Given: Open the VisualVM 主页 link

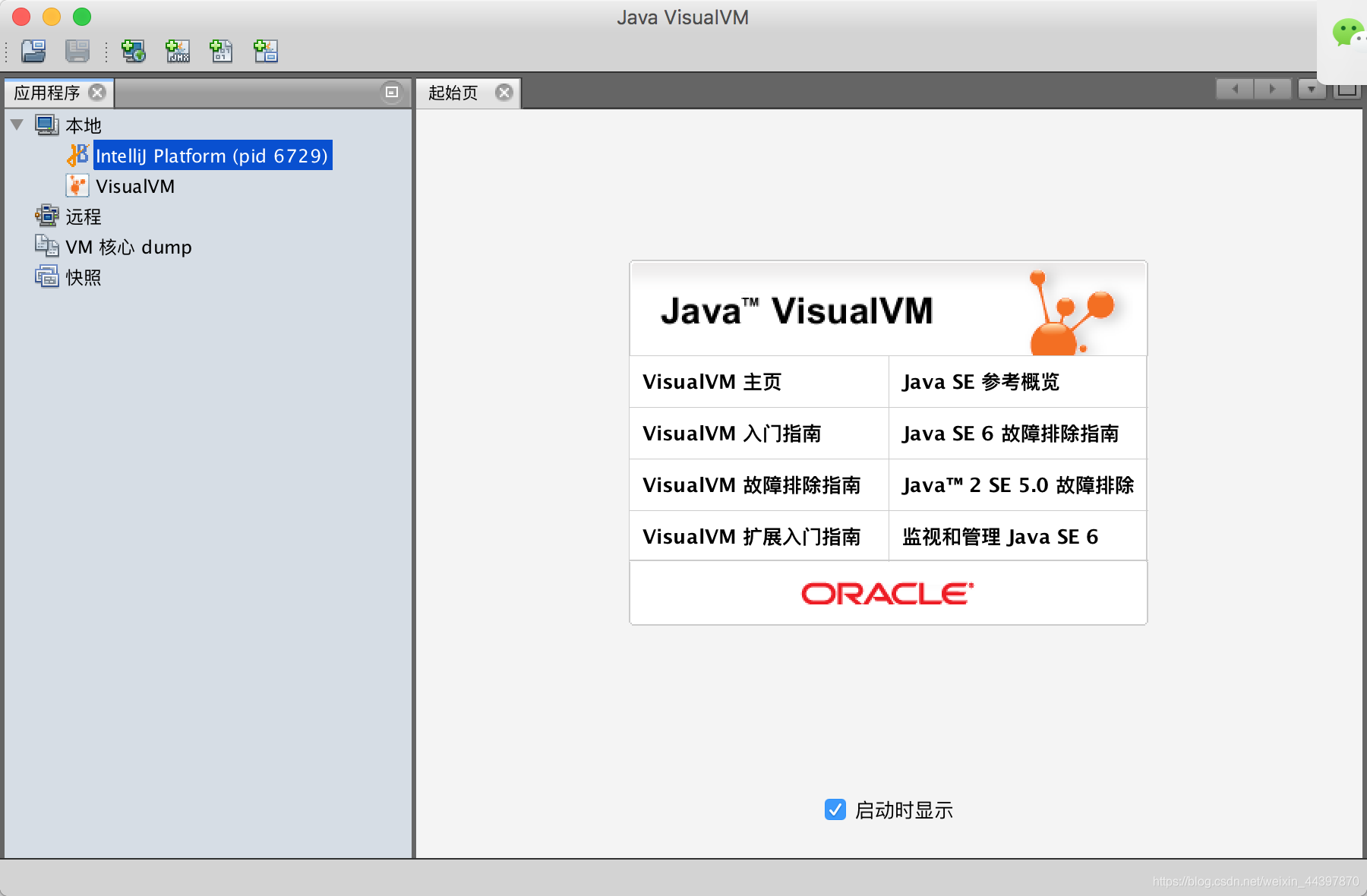Looking at the screenshot, I should click(712, 382).
